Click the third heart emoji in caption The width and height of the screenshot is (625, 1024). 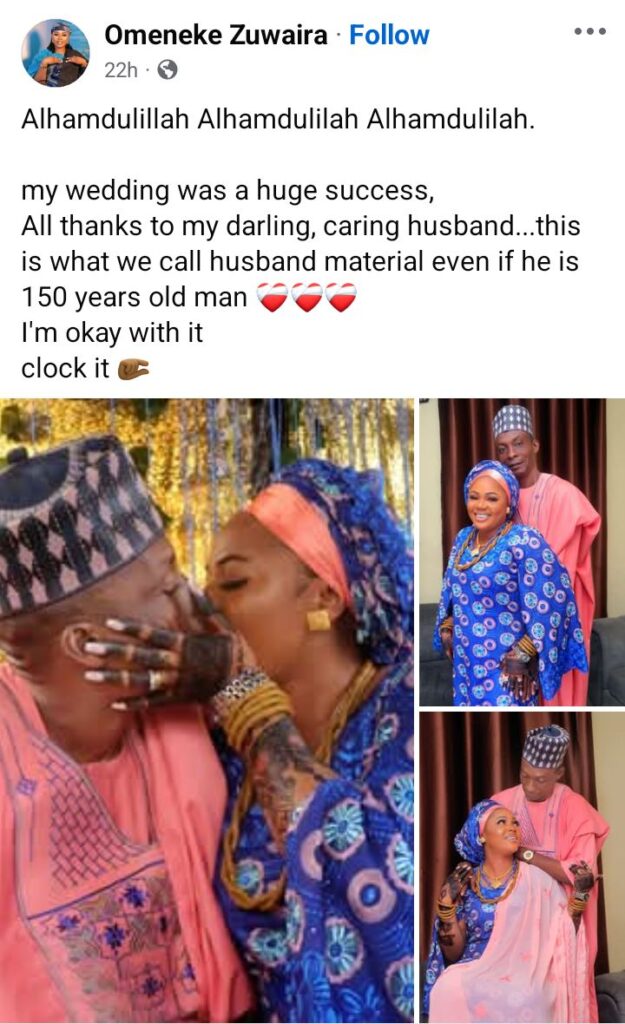point(340,297)
